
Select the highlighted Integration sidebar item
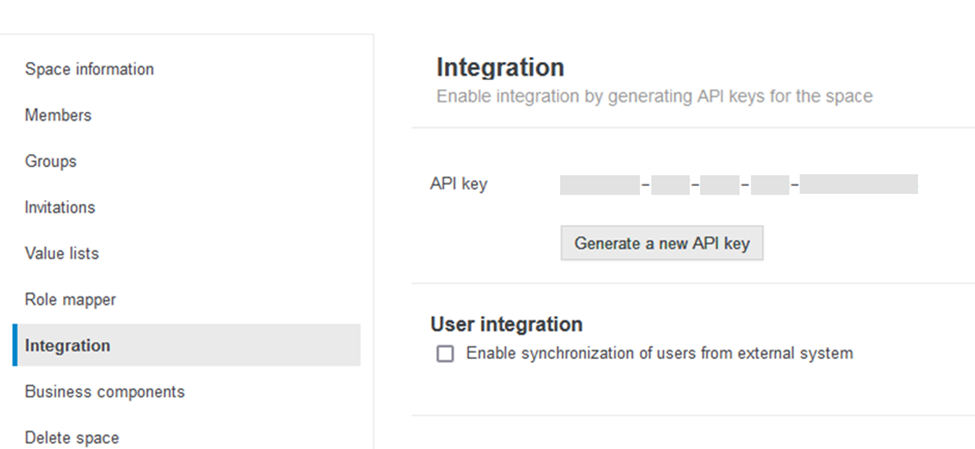tap(68, 345)
